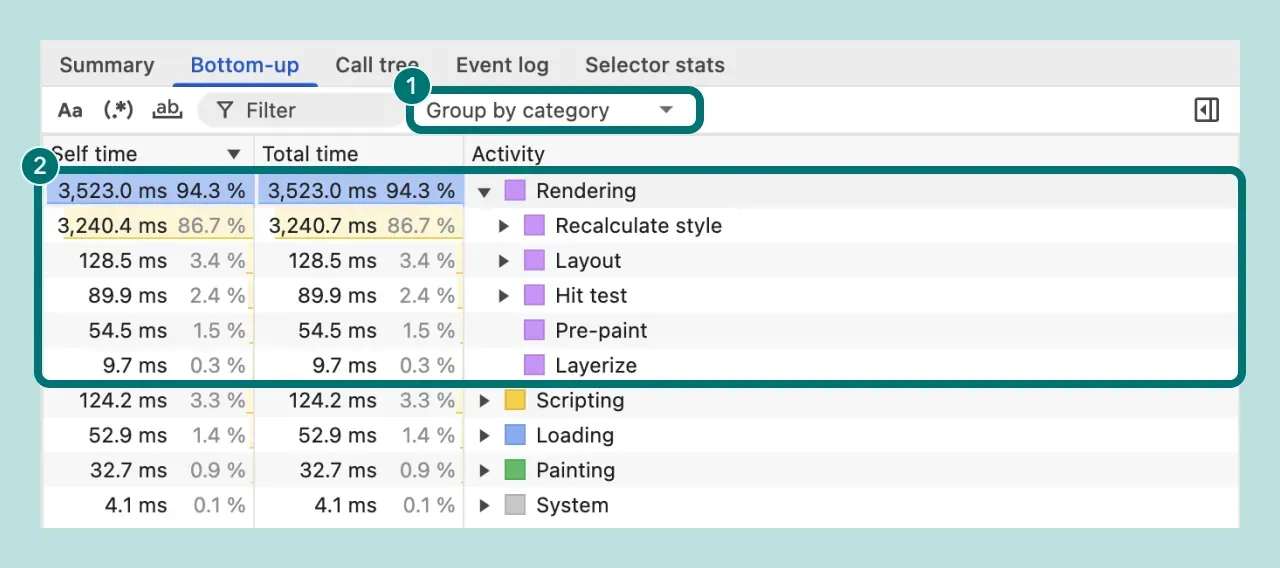Expand the Layout activity row
The image size is (1280, 568).
(x=504, y=261)
